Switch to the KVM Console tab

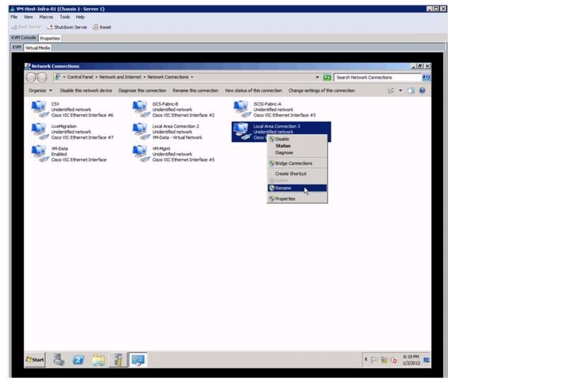(x=24, y=37)
